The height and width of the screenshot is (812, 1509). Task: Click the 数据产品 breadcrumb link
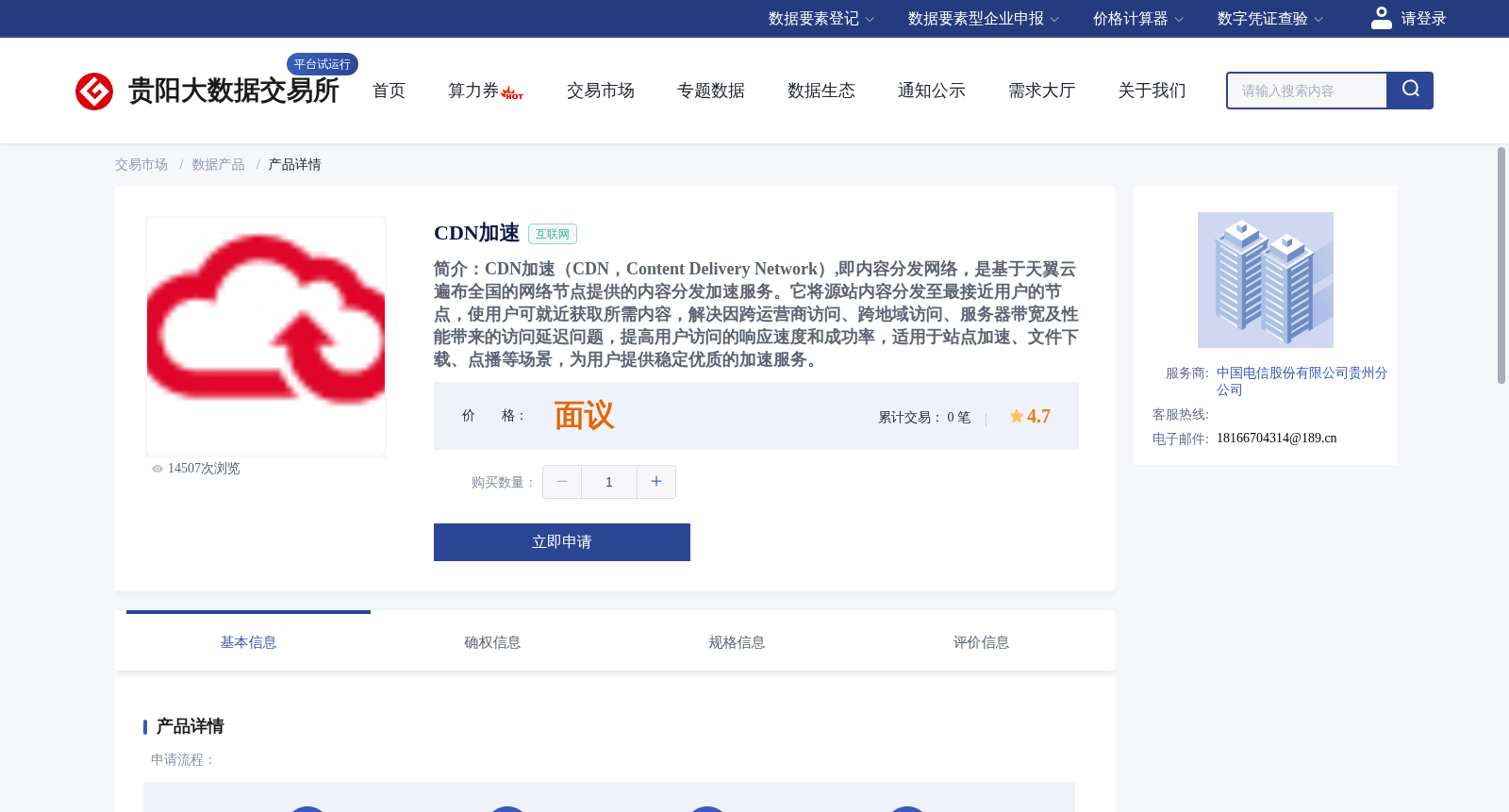pos(219,165)
